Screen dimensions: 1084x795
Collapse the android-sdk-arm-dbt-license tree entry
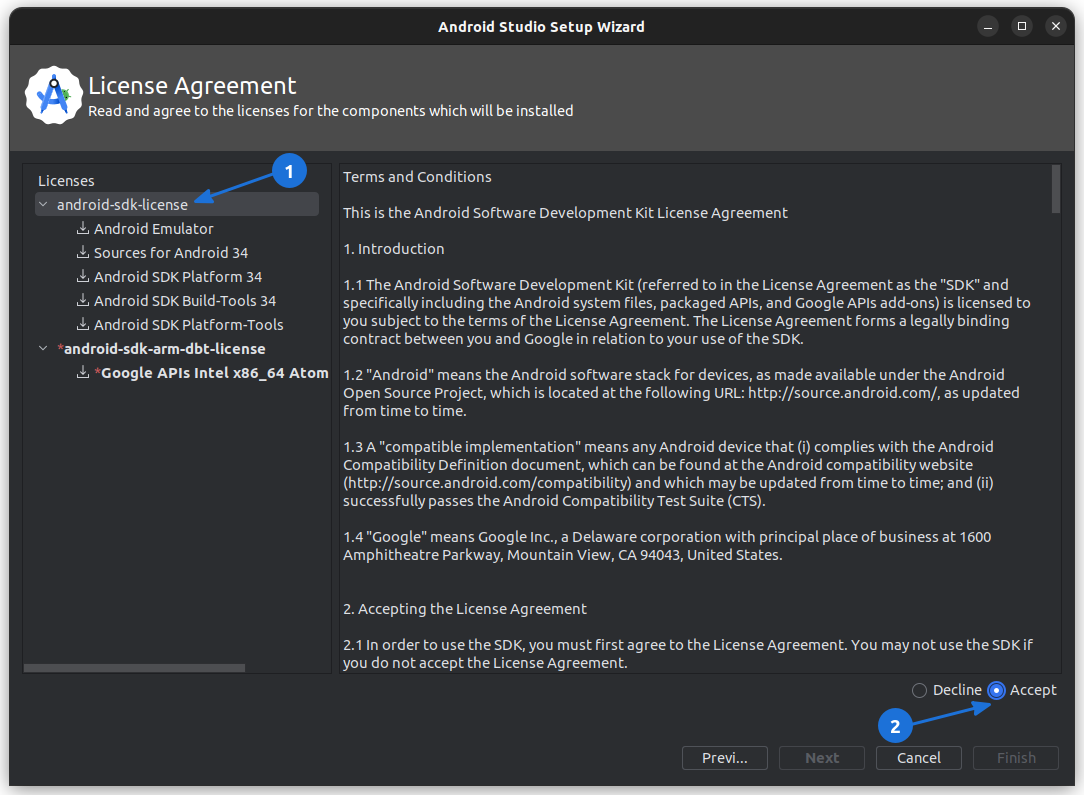(42, 348)
